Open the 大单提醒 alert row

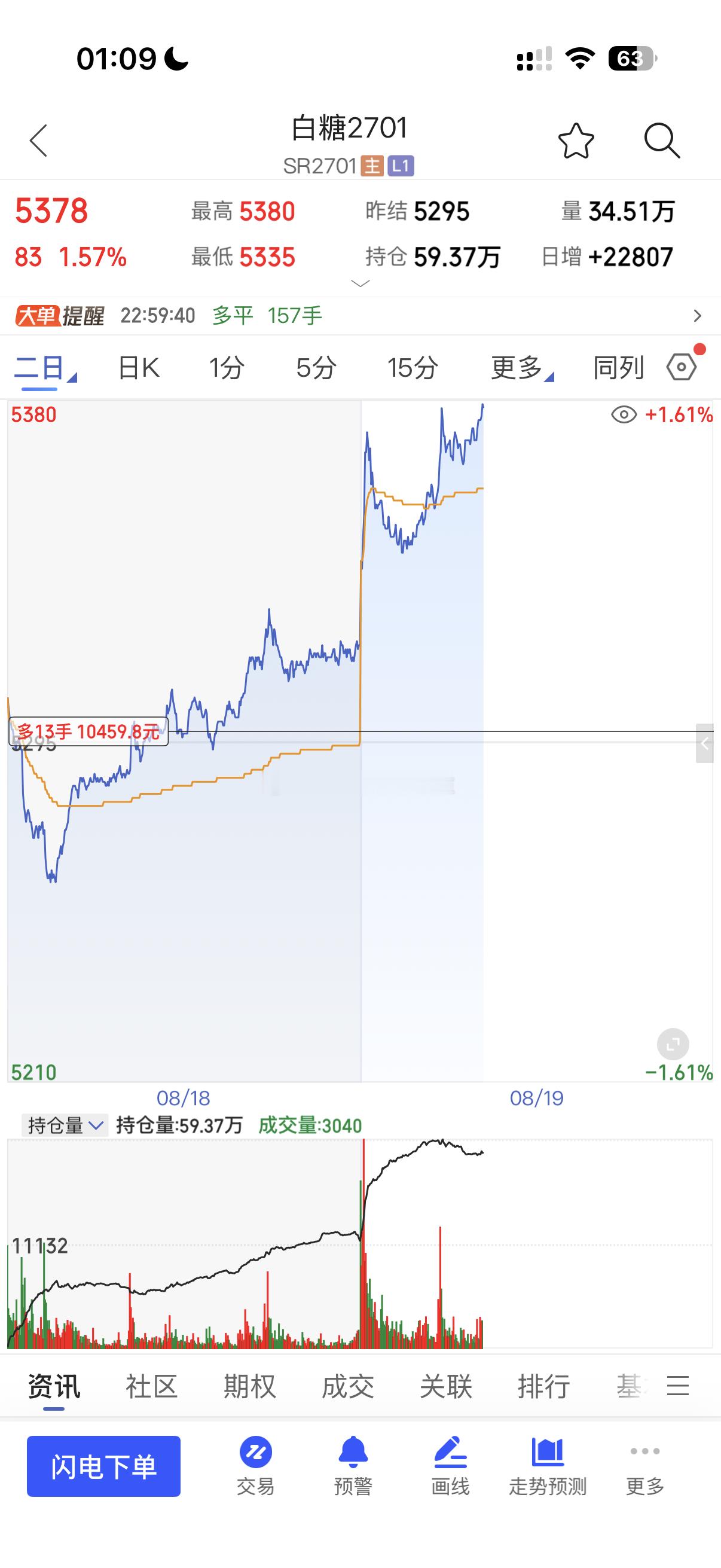360,315
